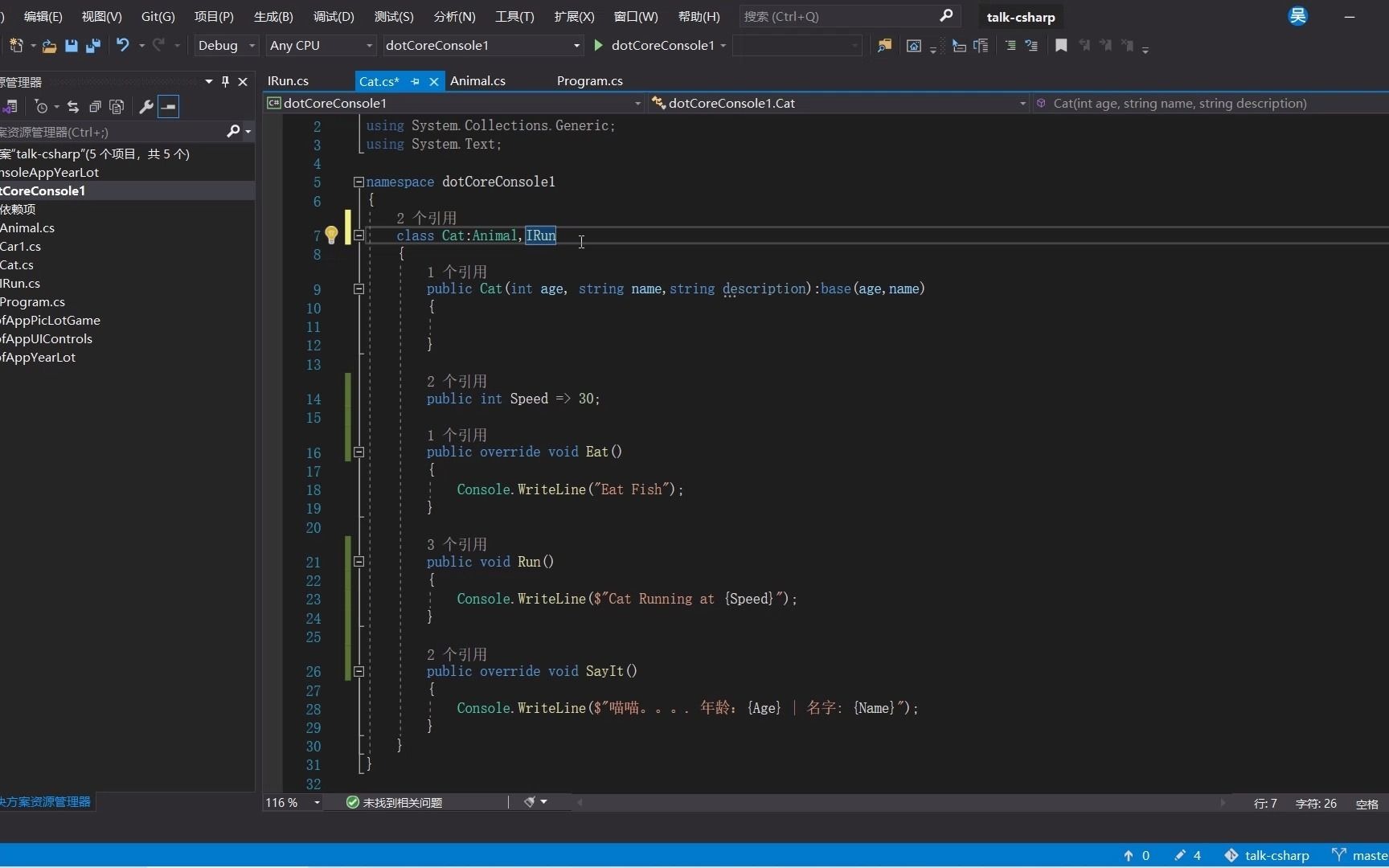
Task: Switch to the Animal.cs tab
Action: click(x=477, y=81)
